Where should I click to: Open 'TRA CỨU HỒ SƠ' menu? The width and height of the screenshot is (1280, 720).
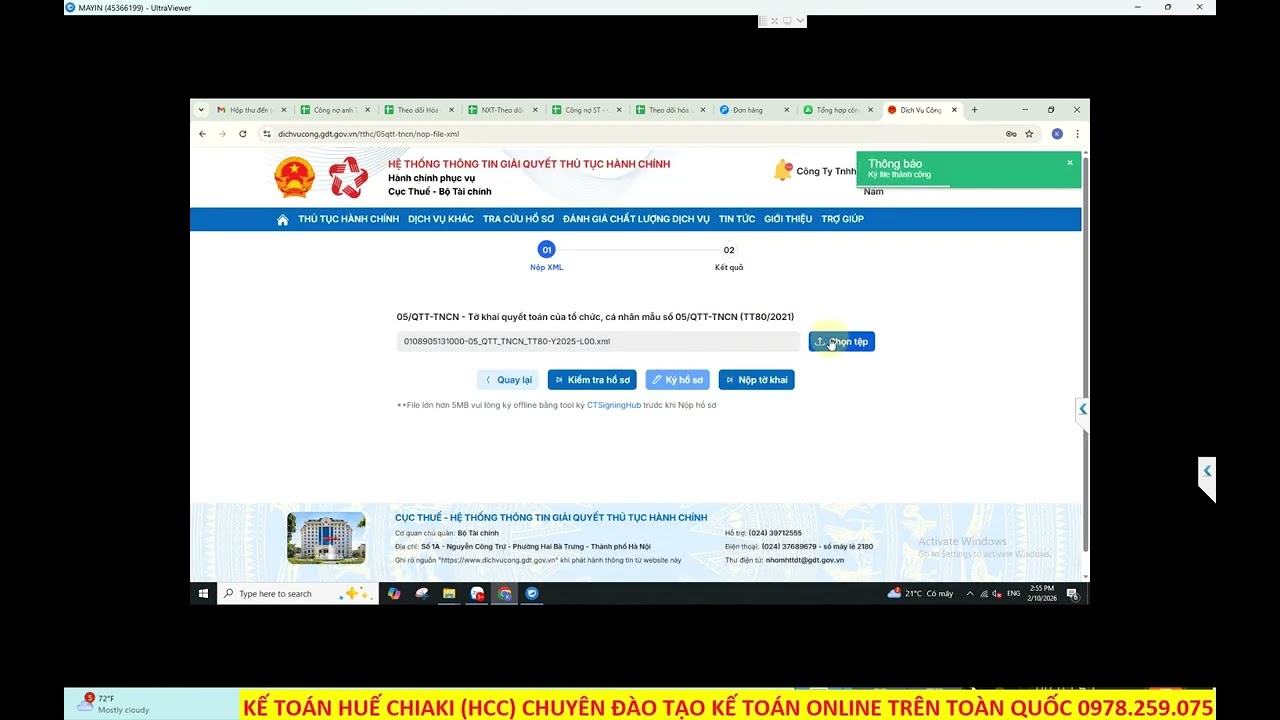pyautogui.click(x=518, y=219)
